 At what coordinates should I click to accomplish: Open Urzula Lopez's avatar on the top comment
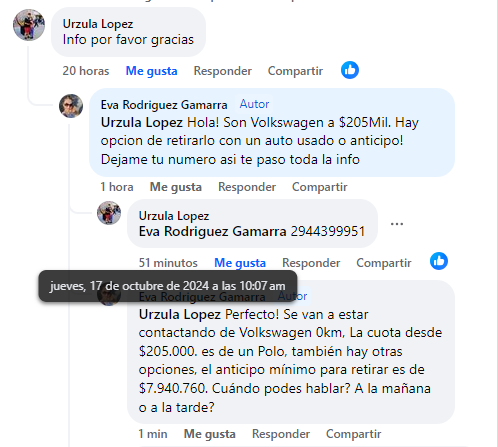[29, 25]
